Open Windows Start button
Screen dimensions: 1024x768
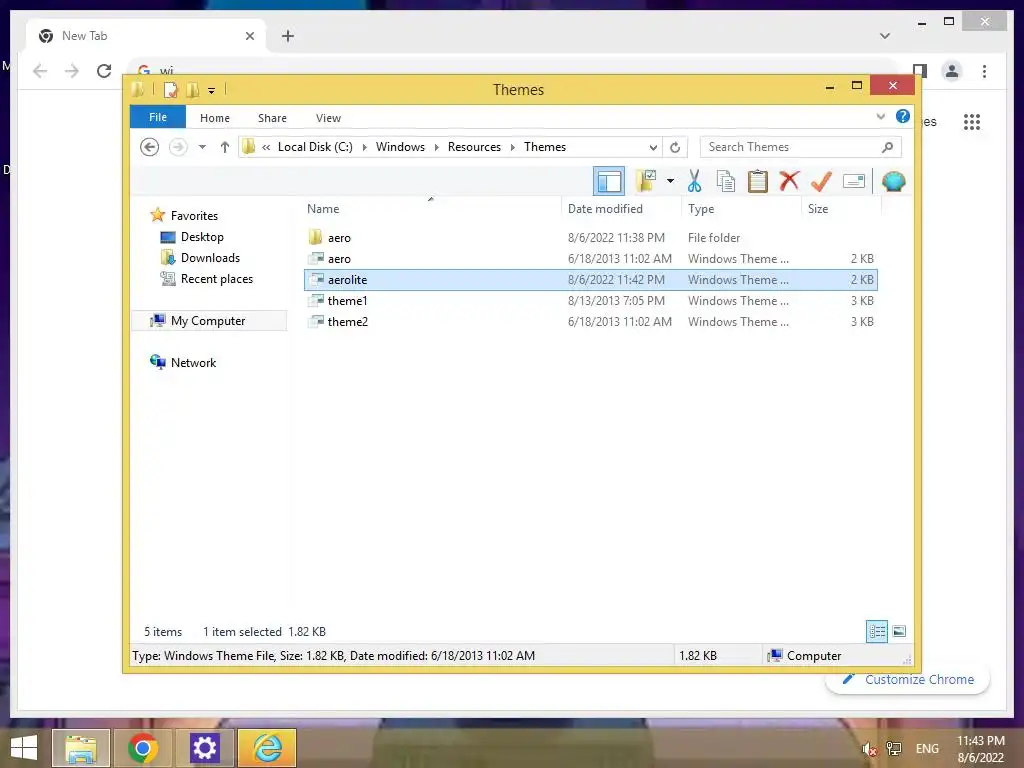(x=24, y=748)
